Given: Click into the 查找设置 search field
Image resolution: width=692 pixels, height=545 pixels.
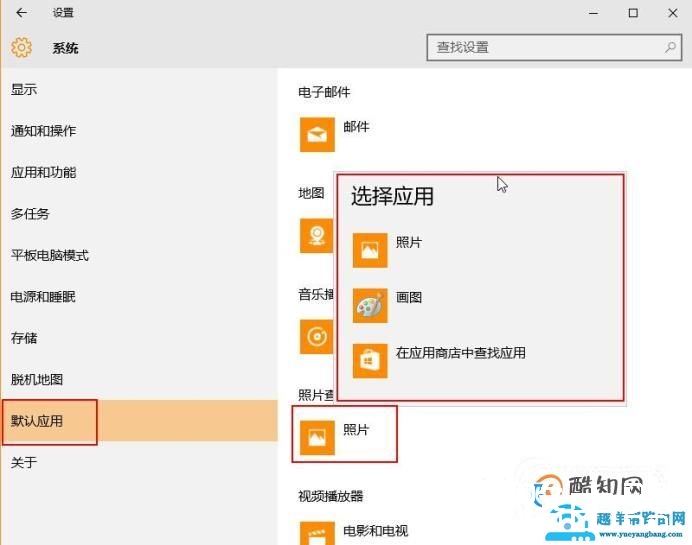Looking at the screenshot, I should point(554,47).
